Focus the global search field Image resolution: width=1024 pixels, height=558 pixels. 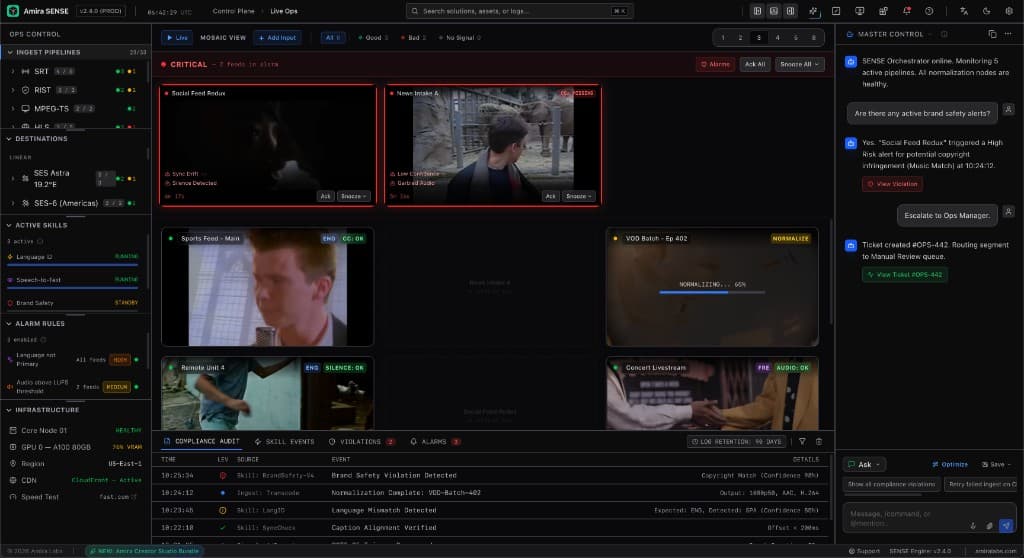click(x=519, y=11)
